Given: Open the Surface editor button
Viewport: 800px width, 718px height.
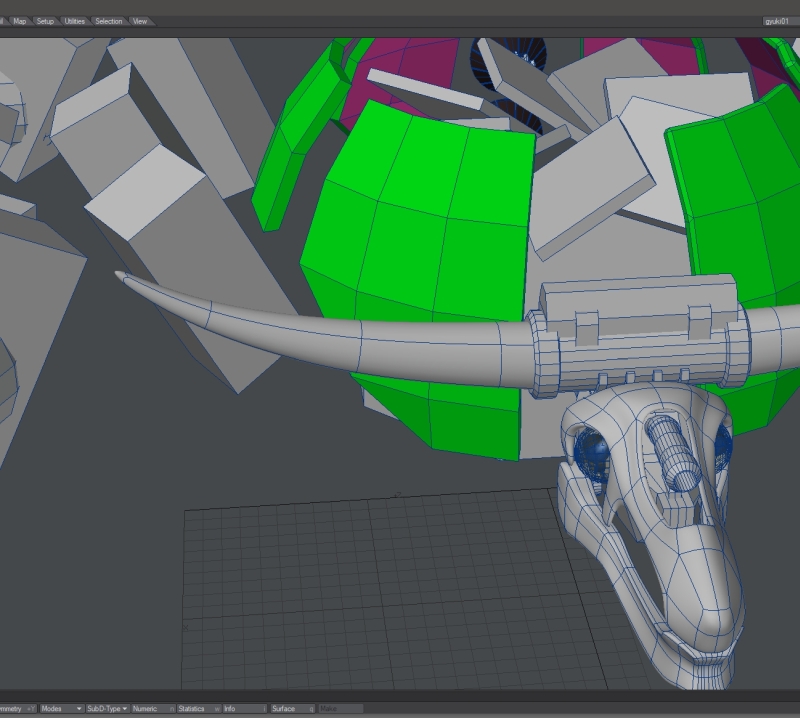Looking at the screenshot, I should point(290,708).
